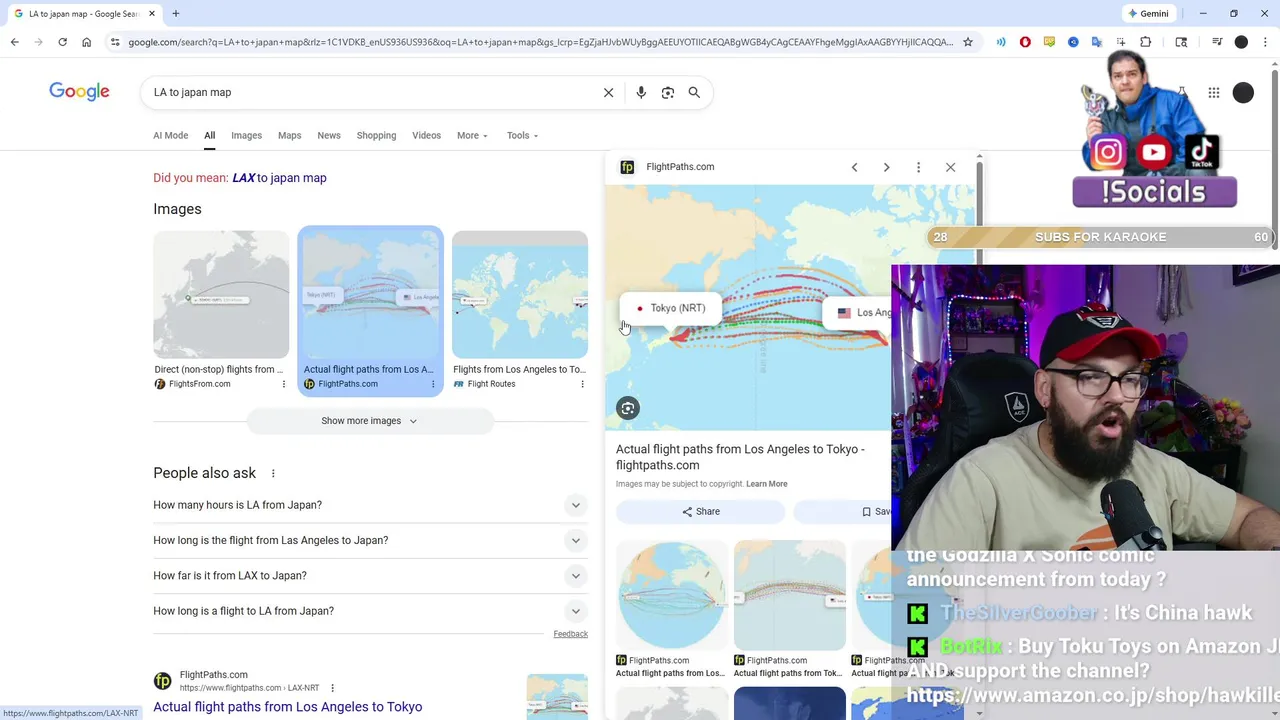Search by image with the camera lens icon
Image resolution: width=1280 pixels, height=720 pixels.
[667, 92]
